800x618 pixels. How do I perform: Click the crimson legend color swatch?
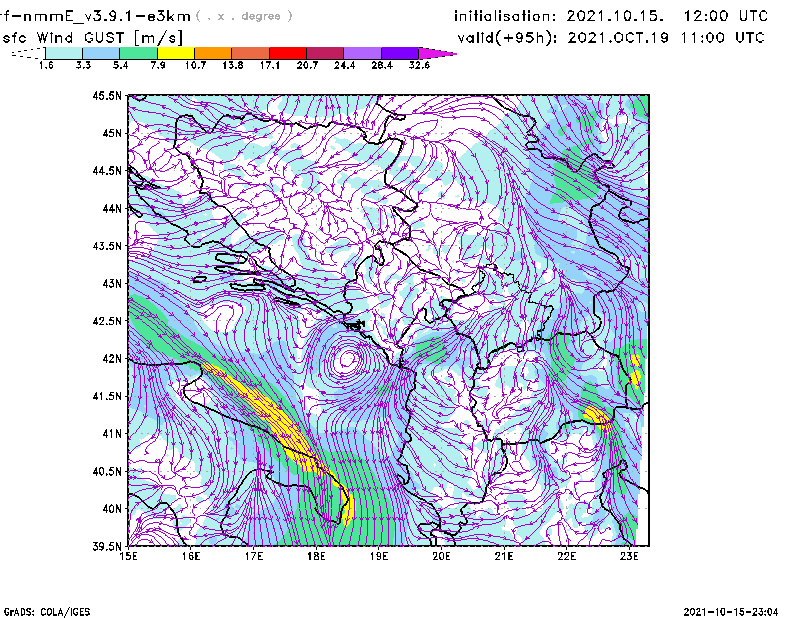point(325,53)
